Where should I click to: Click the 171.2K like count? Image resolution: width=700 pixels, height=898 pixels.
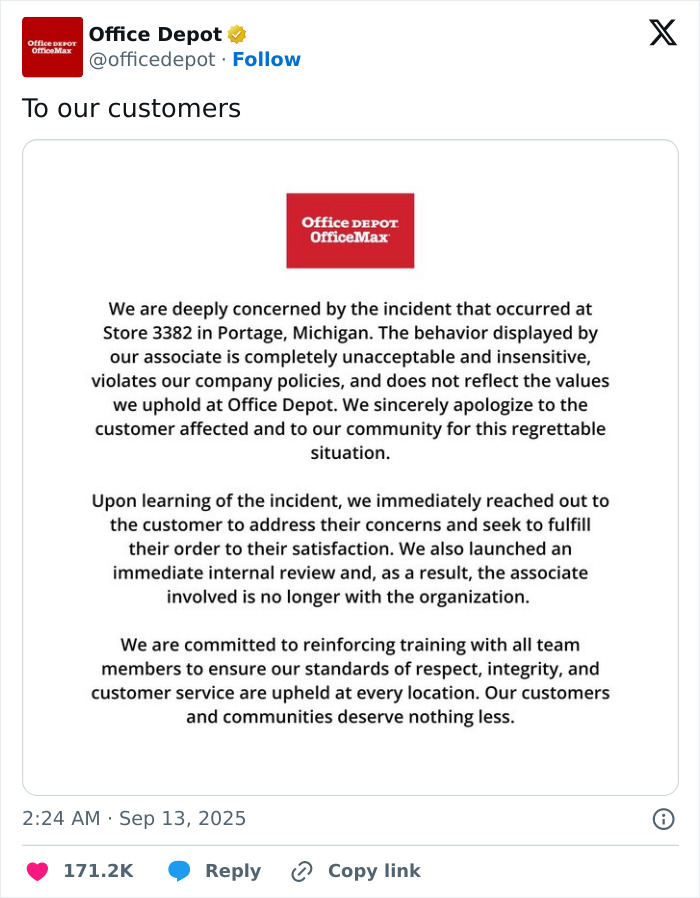pos(98,870)
